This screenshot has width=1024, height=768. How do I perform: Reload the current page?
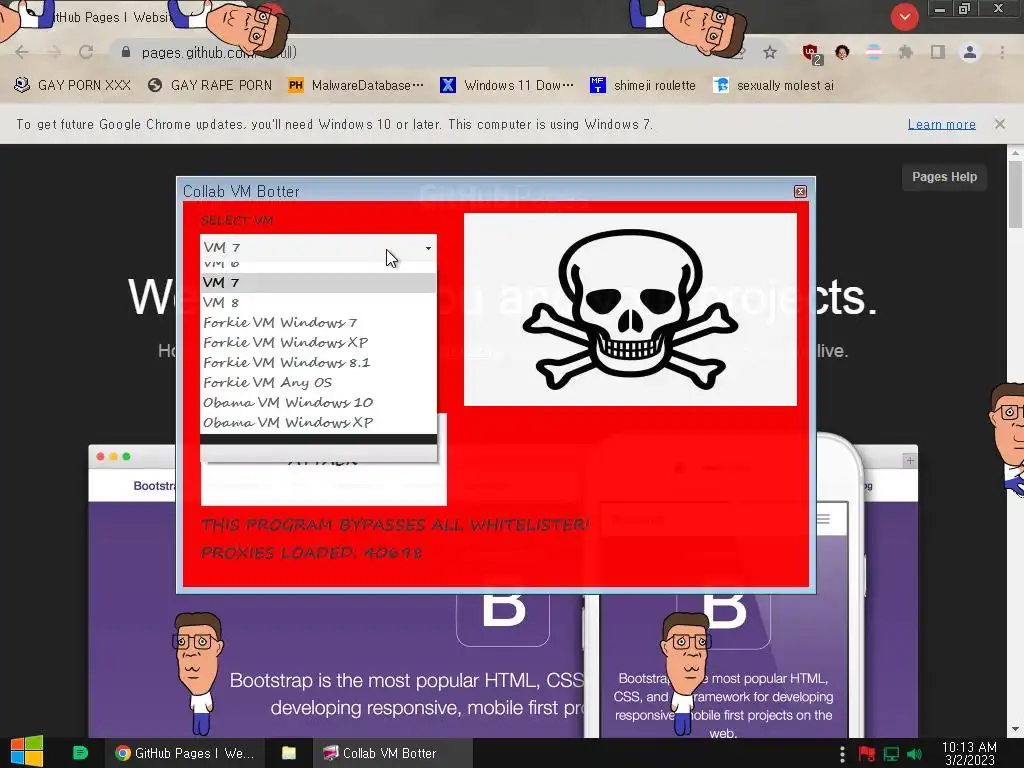point(86,52)
